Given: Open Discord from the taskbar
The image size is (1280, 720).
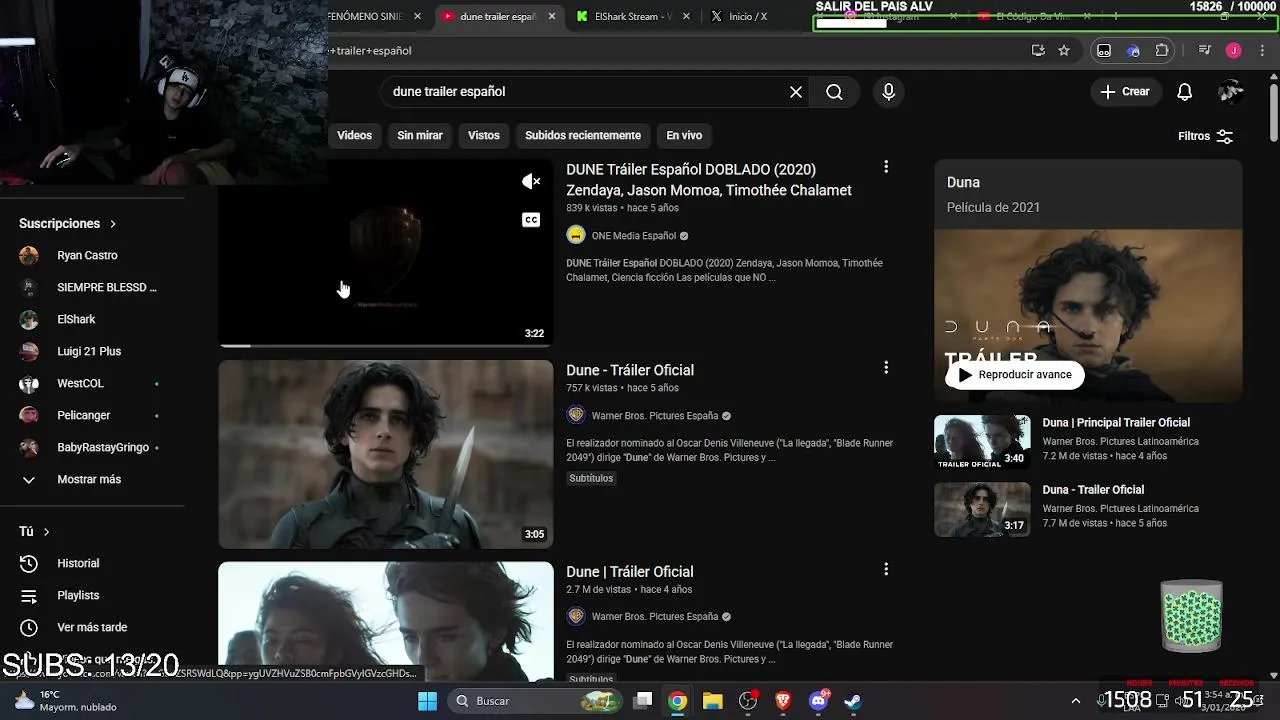Looking at the screenshot, I should [818, 701].
